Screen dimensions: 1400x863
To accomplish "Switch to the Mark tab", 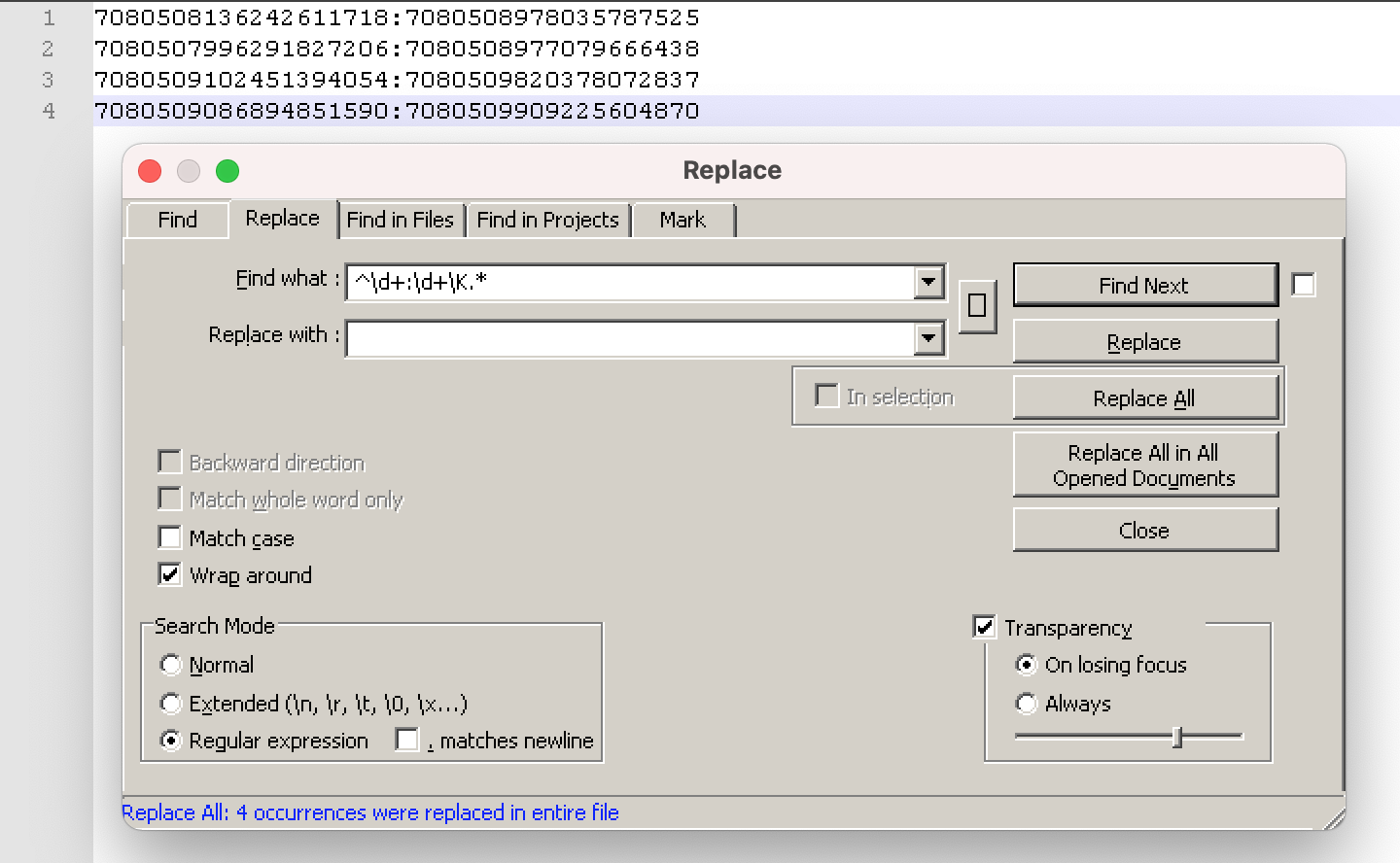I will [682, 220].
